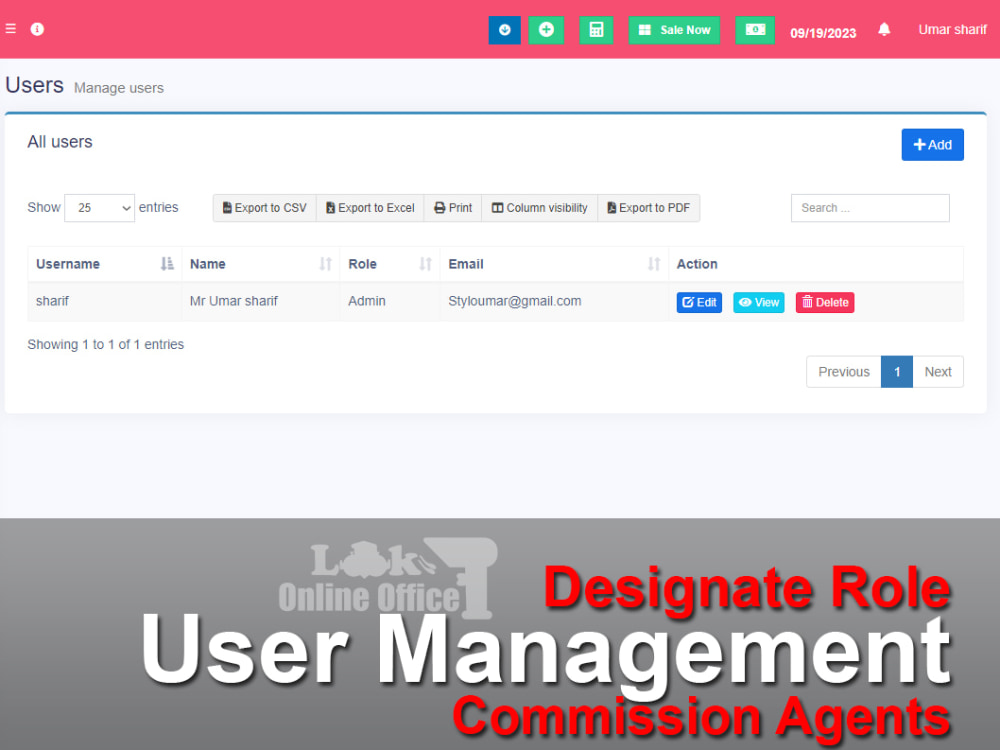
Task: Sort by the Username column
Action: coord(105,264)
